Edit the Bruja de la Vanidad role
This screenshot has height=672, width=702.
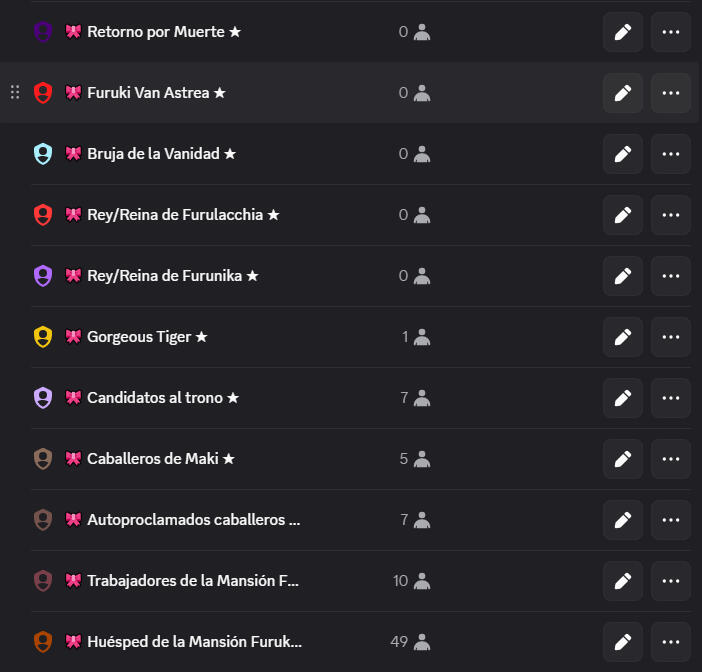click(623, 154)
